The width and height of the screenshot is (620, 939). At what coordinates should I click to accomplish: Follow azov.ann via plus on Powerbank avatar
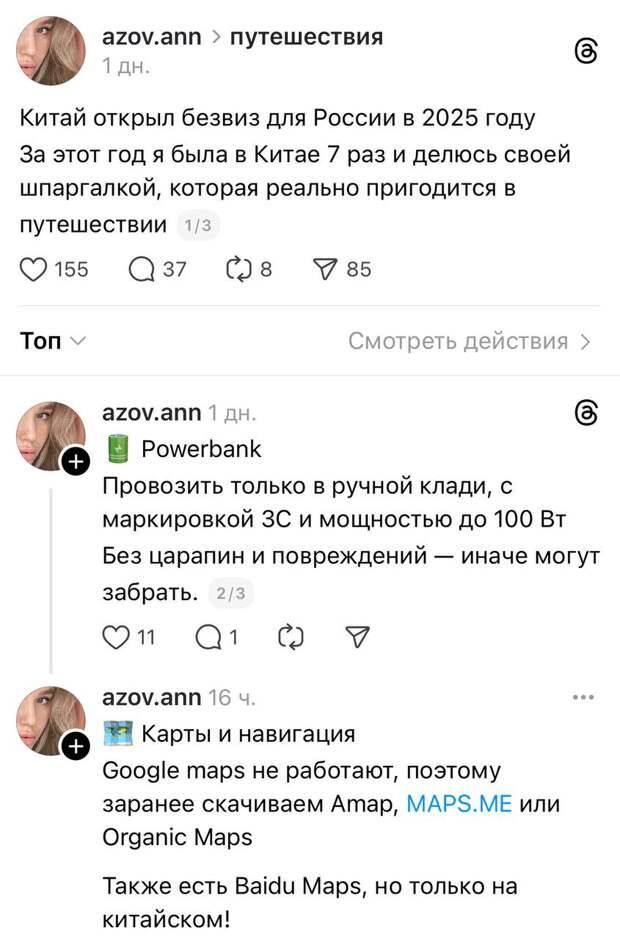pyautogui.click(x=76, y=461)
